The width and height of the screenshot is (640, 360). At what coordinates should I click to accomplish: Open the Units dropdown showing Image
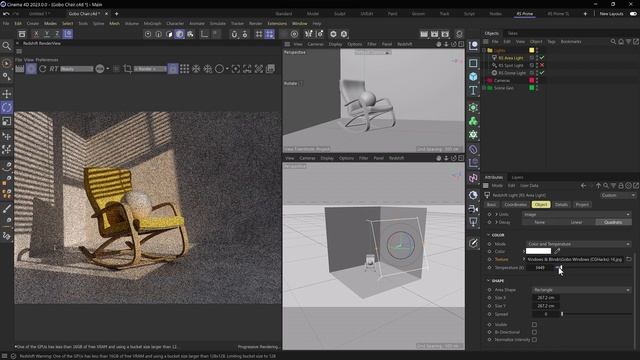pyautogui.click(x=576, y=214)
